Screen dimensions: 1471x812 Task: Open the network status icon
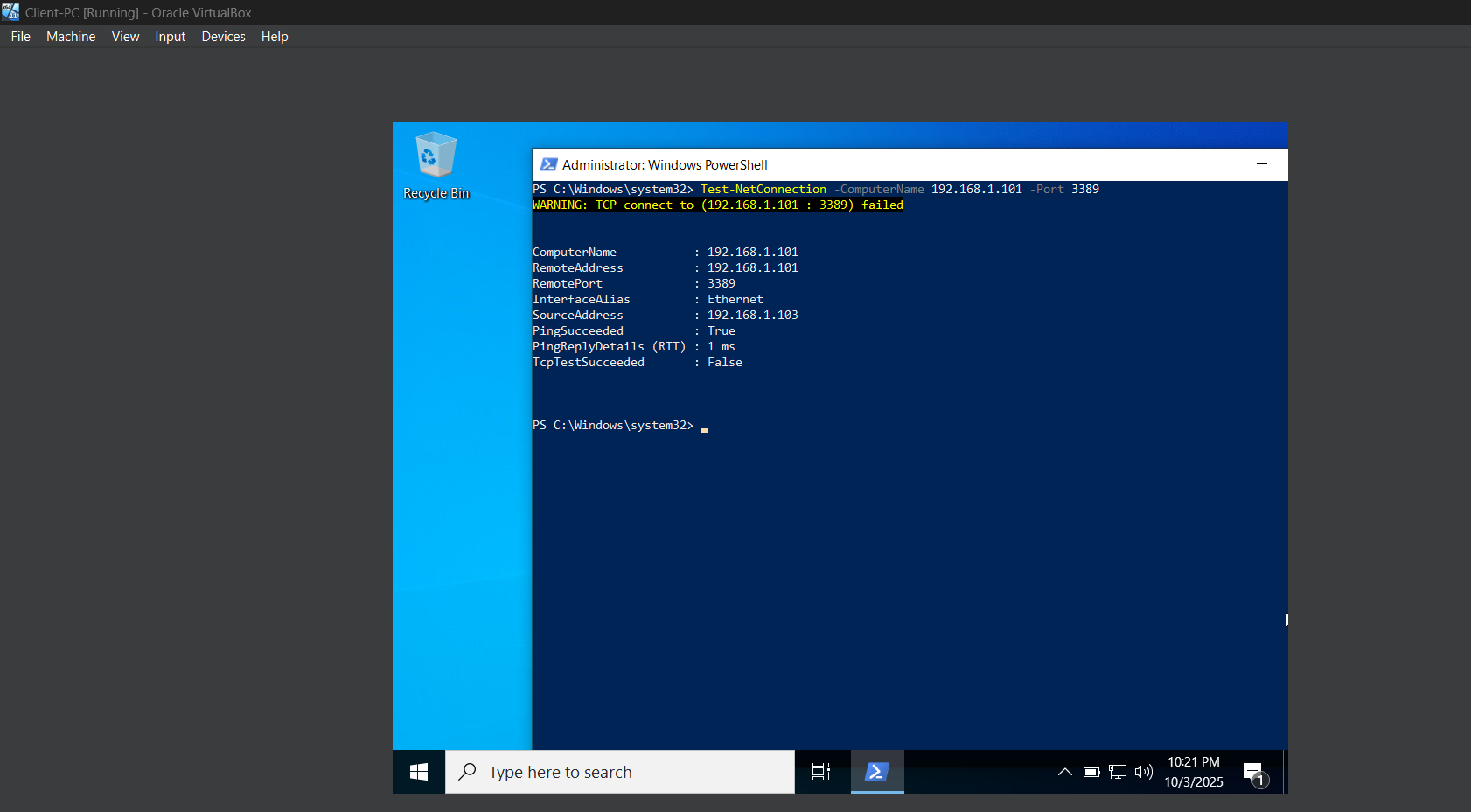point(1118,772)
